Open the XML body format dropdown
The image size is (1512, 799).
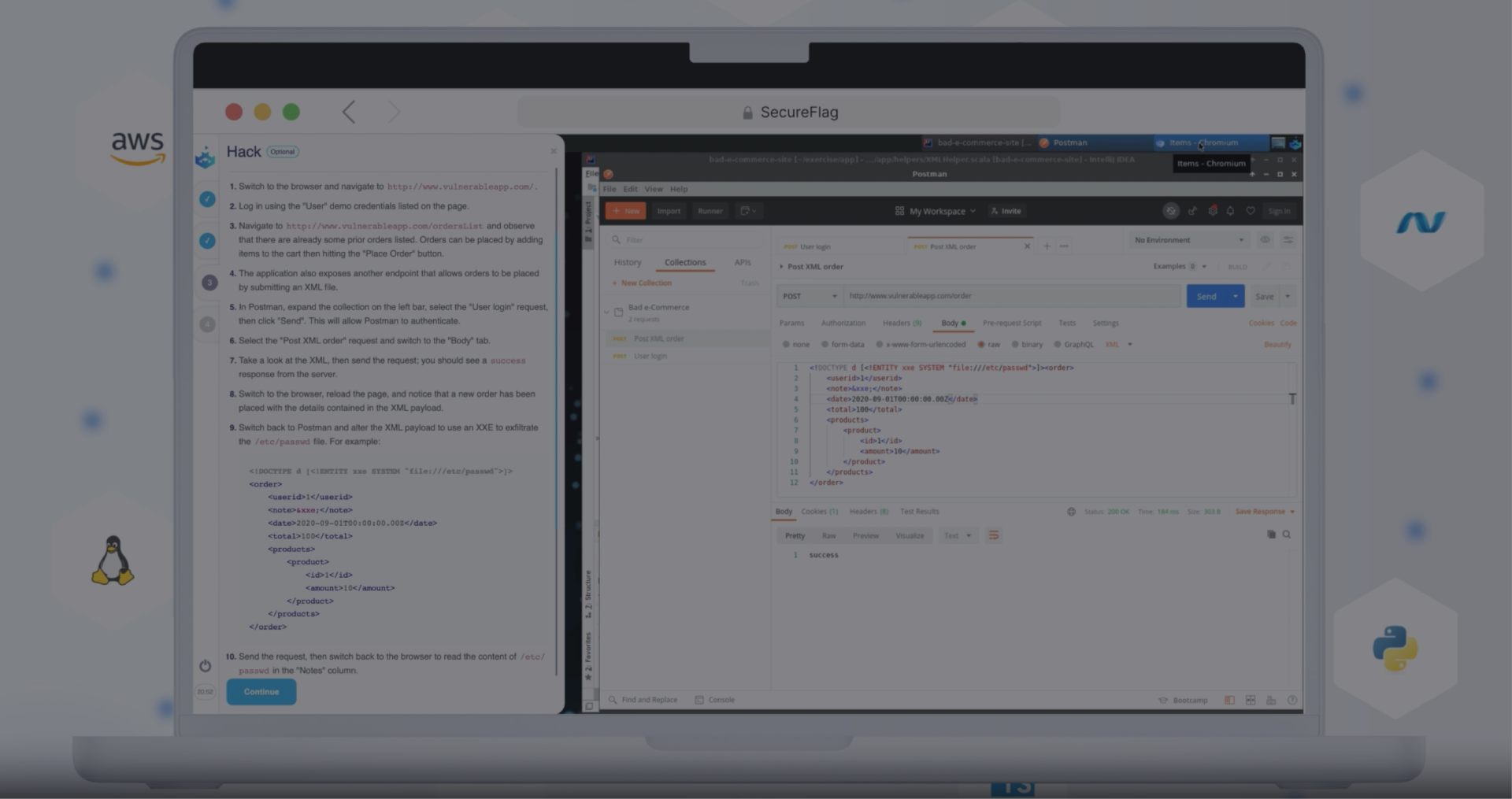1119,345
